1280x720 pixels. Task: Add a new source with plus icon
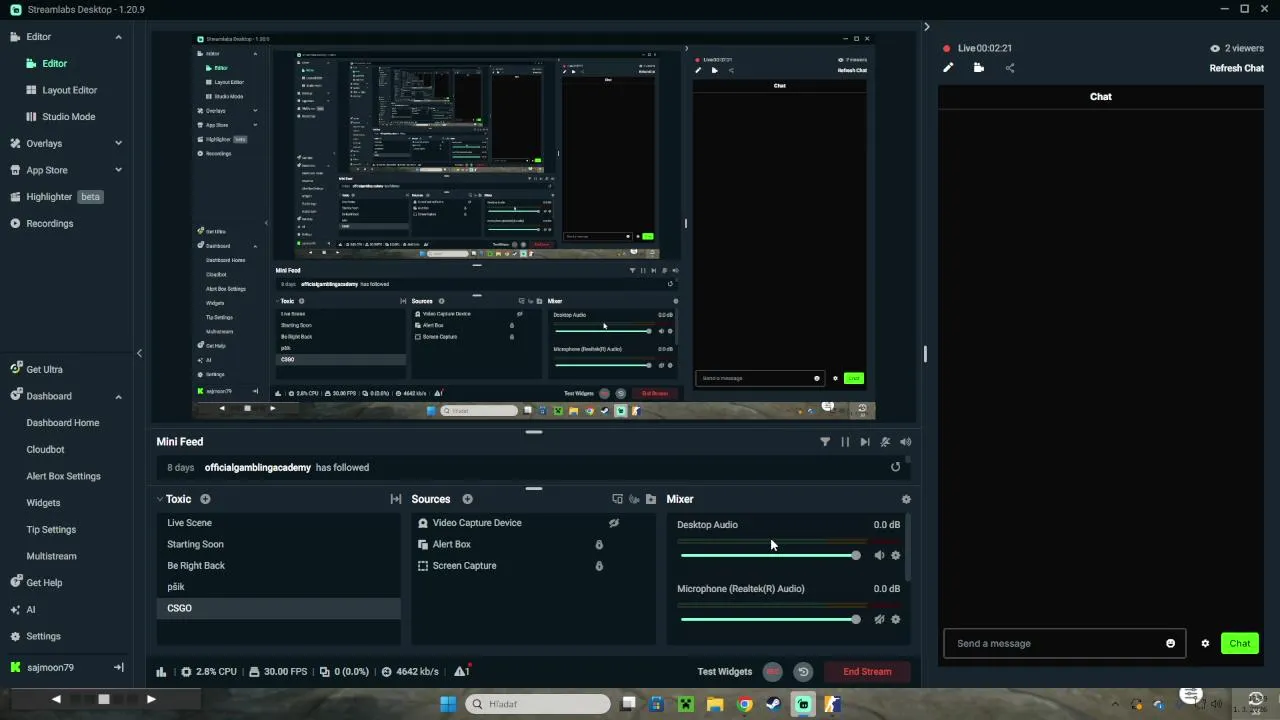click(x=467, y=499)
